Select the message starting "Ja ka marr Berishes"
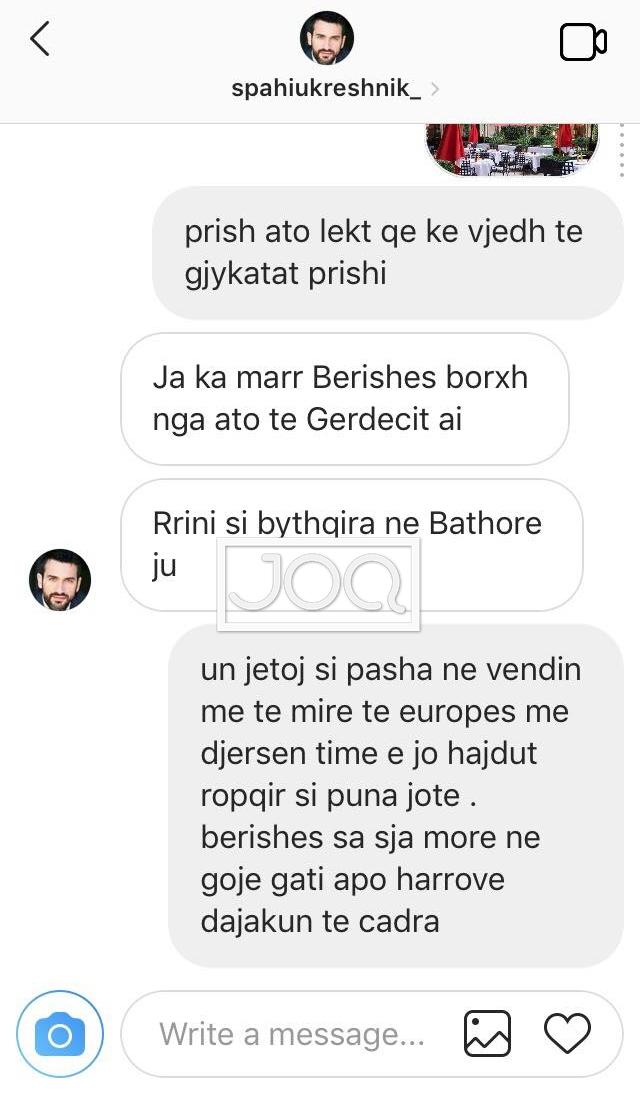Screen dimensions: 640x1094 point(345,398)
